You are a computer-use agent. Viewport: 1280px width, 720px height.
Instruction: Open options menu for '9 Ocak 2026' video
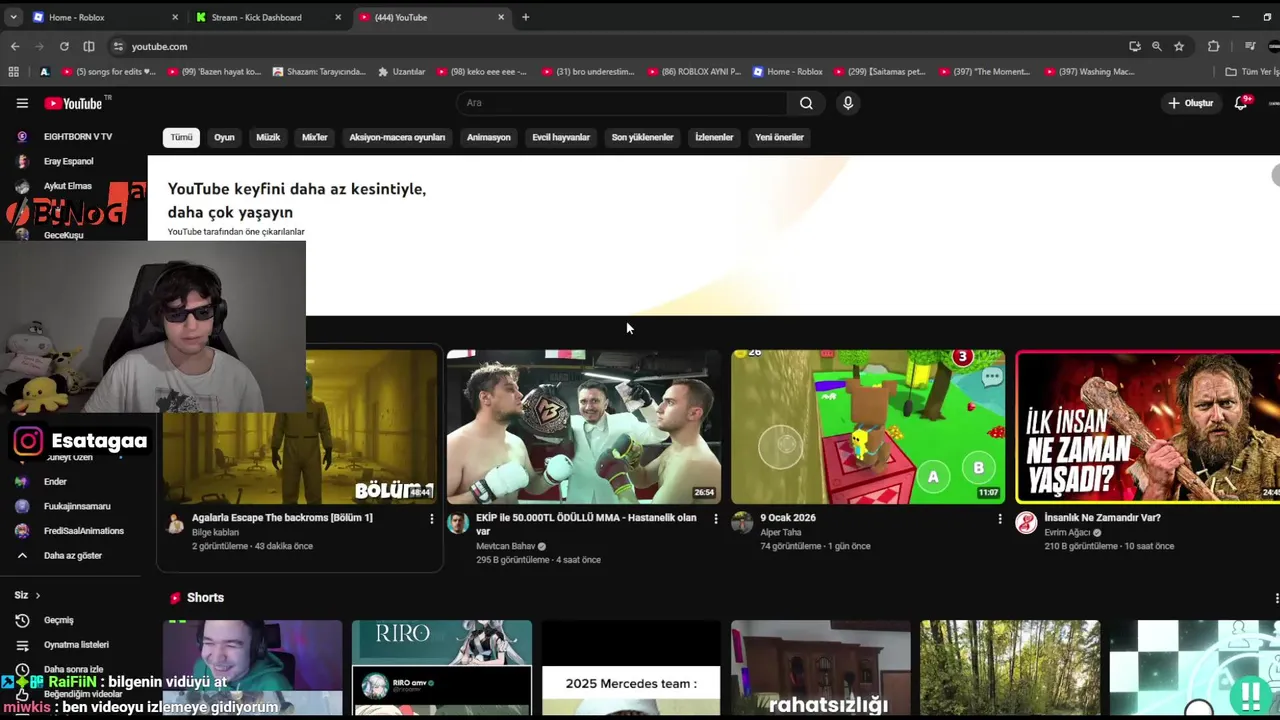tap(999, 519)
